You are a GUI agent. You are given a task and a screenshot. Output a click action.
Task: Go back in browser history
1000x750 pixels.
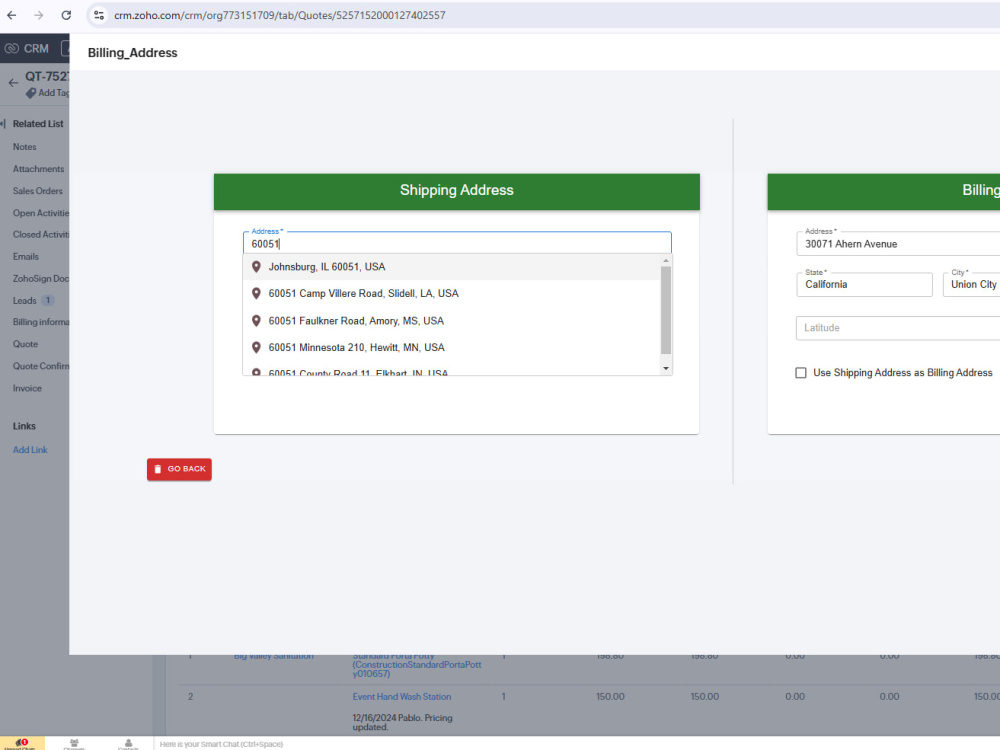tap(11, 15)
